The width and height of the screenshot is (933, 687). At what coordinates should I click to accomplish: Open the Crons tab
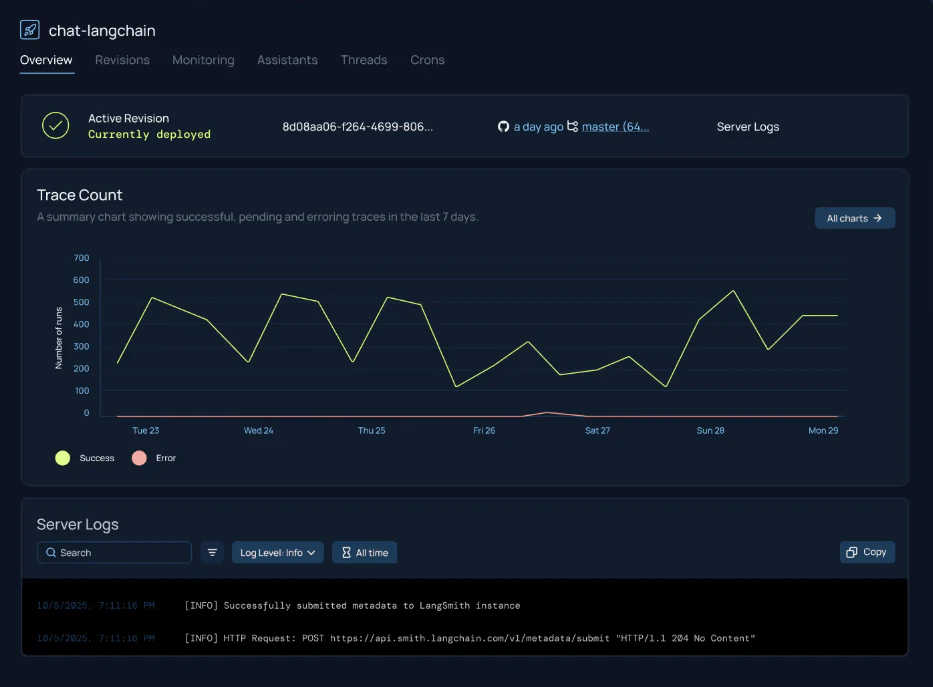[427, 60]
